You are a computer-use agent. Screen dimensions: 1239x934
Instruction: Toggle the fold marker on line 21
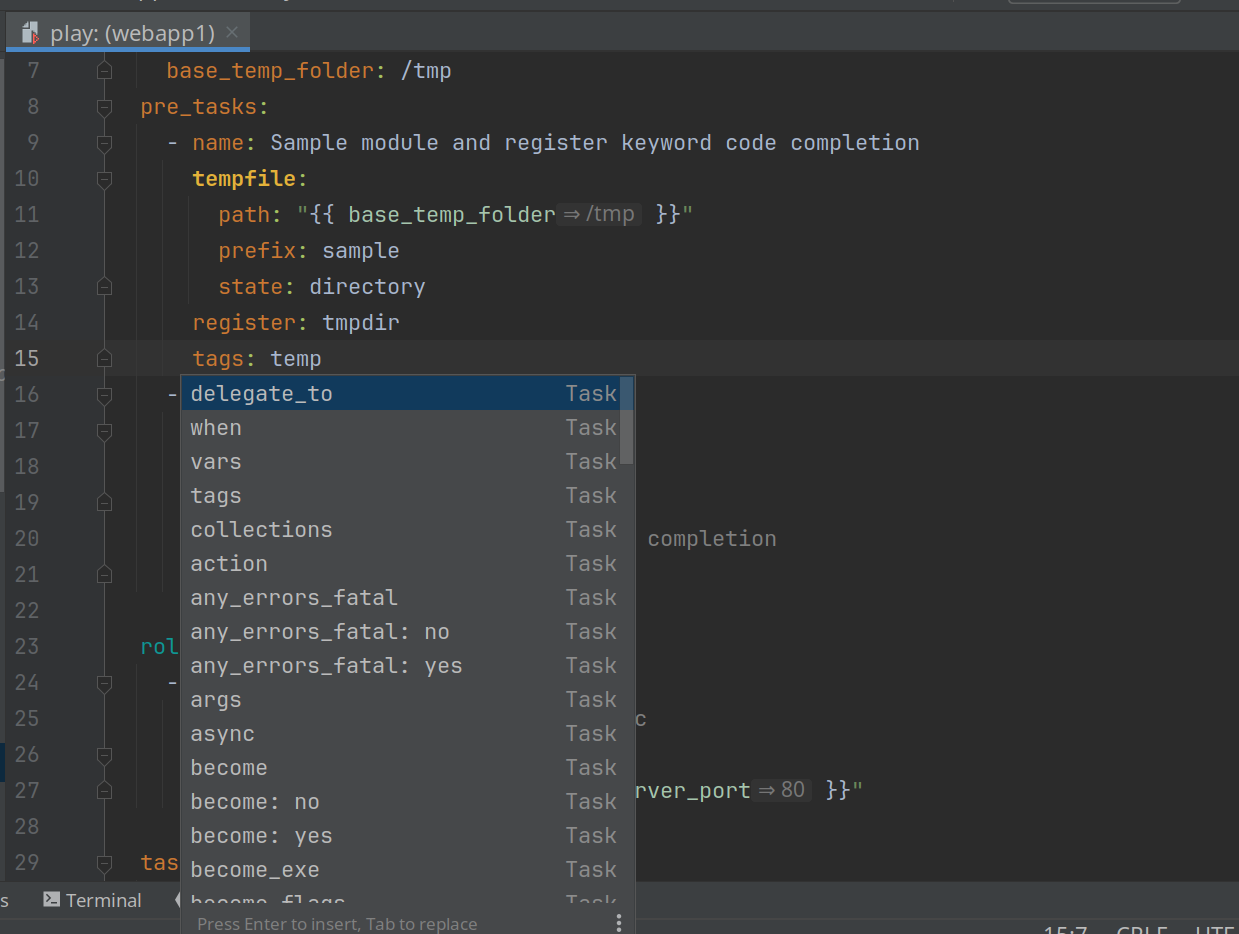click(x=104, y=575)
